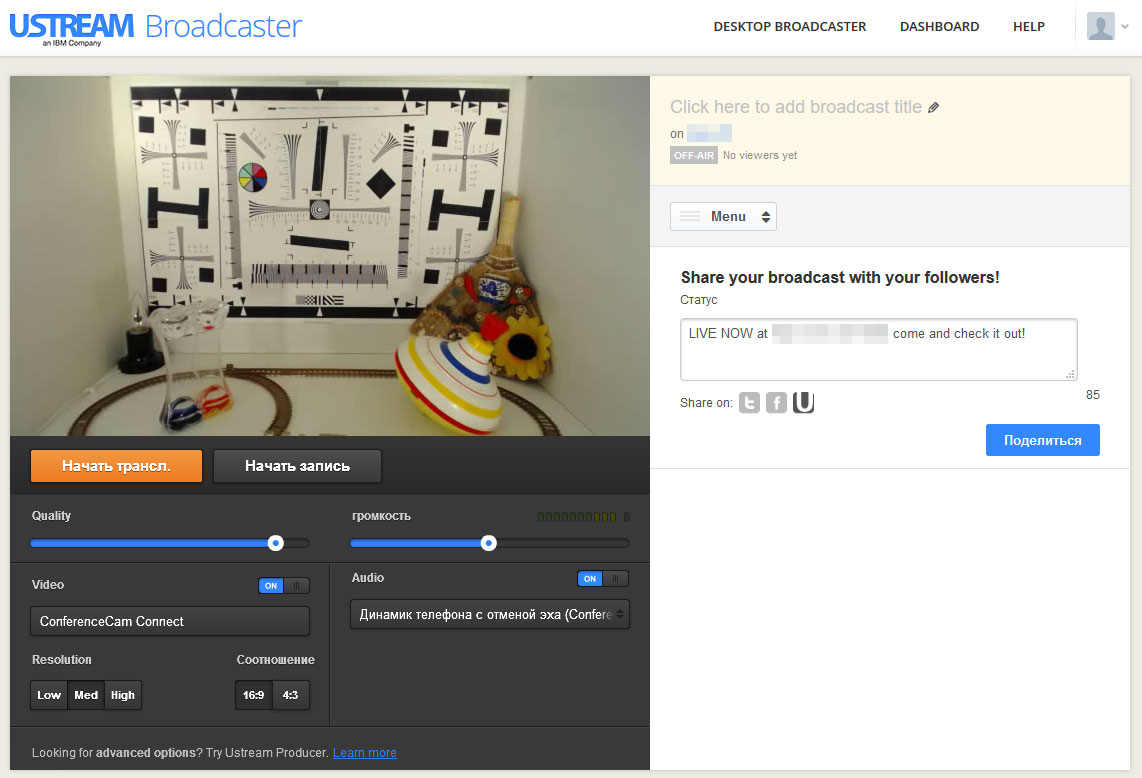This screenshot has width=1142, height=778.
Task: Click the OFF-AIR status badge
Action: click(x=693, y=155)
